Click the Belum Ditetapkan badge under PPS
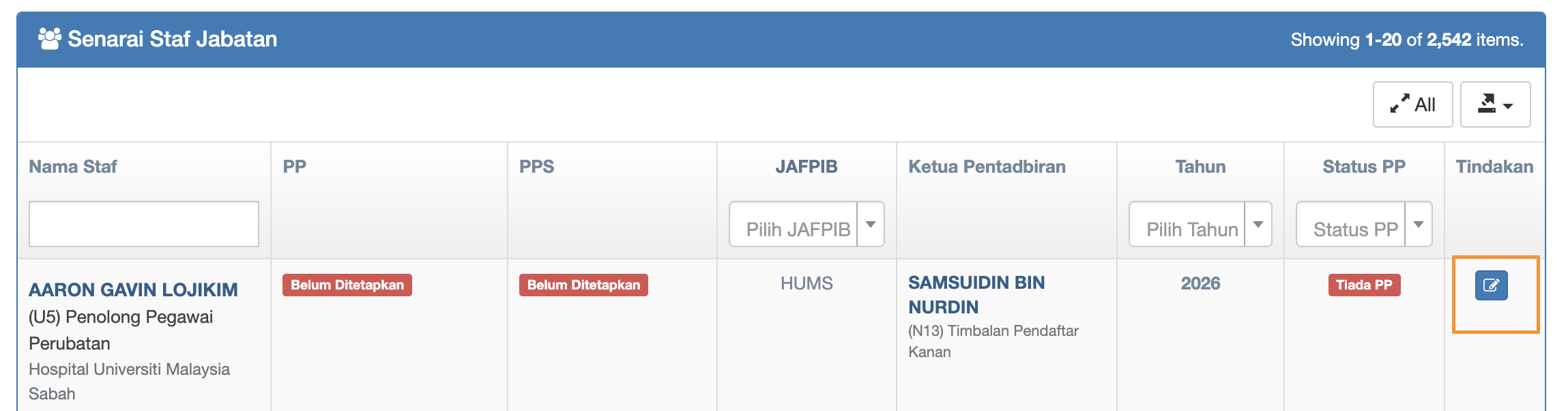 (x=583, y=285)
